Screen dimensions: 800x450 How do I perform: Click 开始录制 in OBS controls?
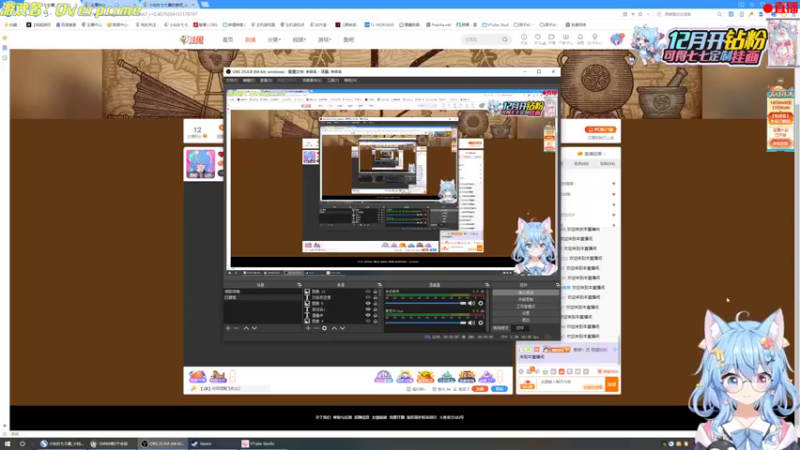click(526, 299)
